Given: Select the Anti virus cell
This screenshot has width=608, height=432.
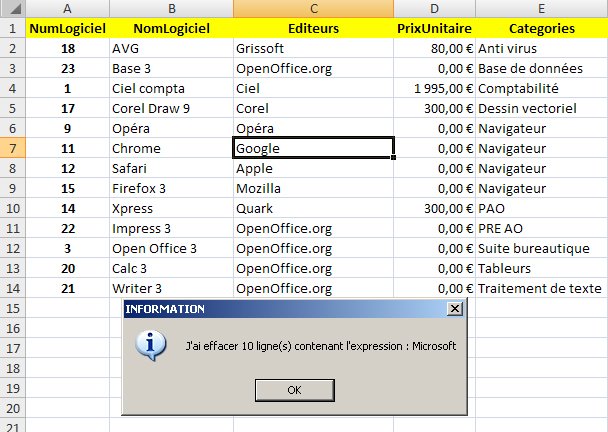Looking at the screenshot, I should [542, 48].
